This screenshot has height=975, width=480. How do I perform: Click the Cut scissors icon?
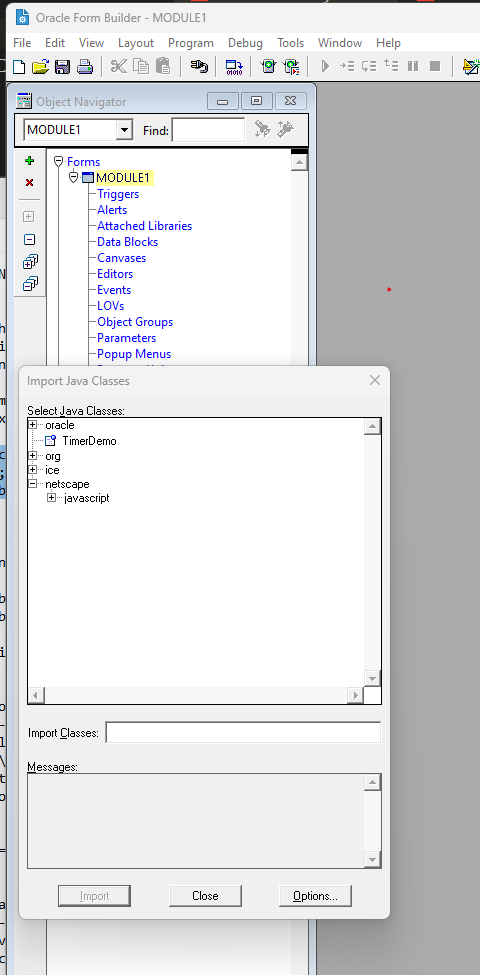click(x=118, y=66)
